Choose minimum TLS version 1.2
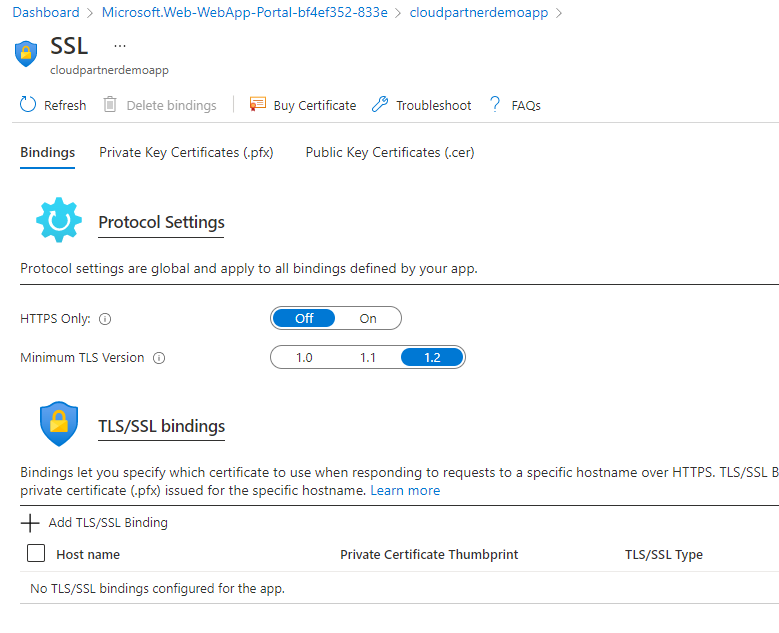 tap(432, 358)
